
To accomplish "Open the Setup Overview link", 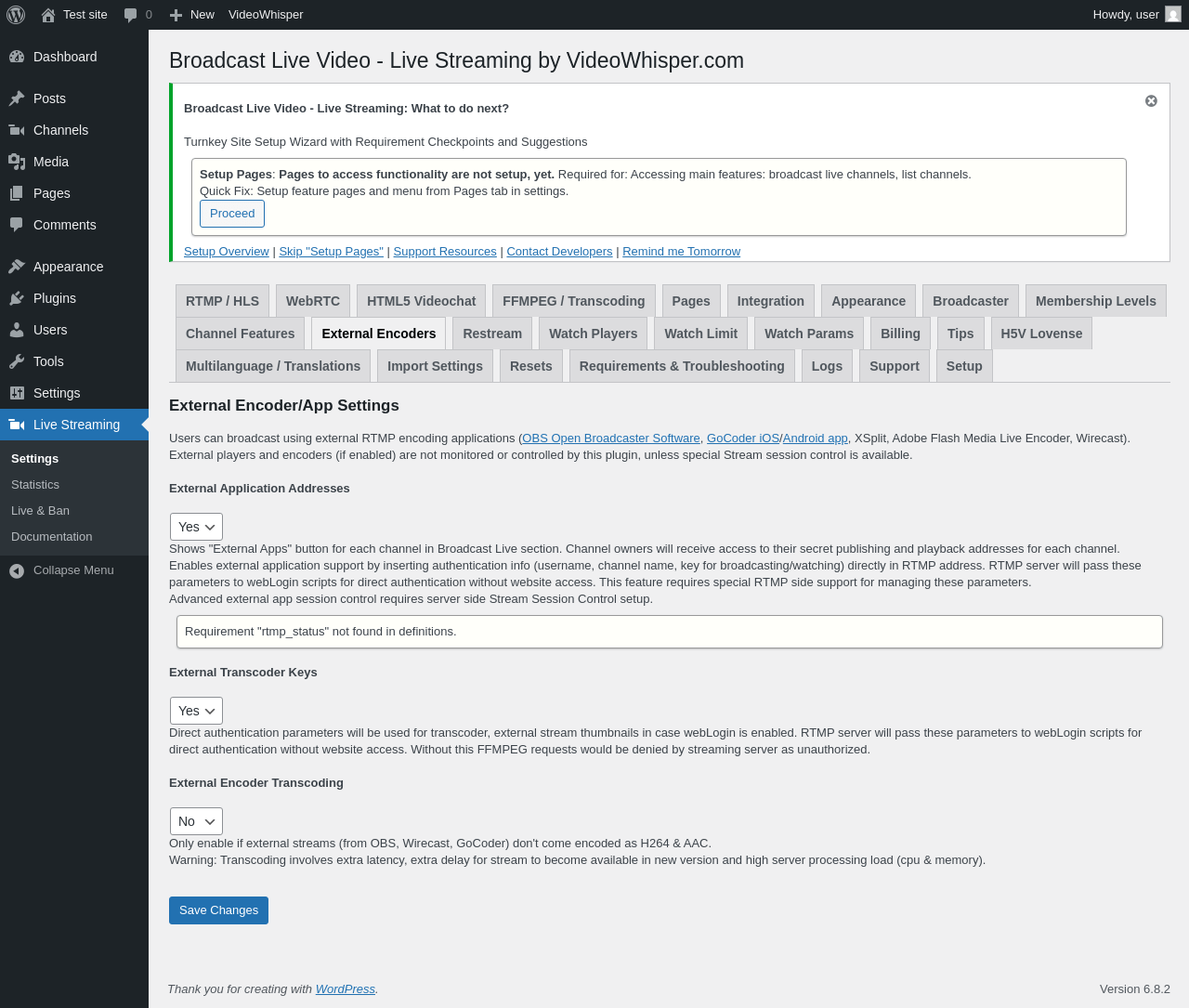I will (227, 252).
